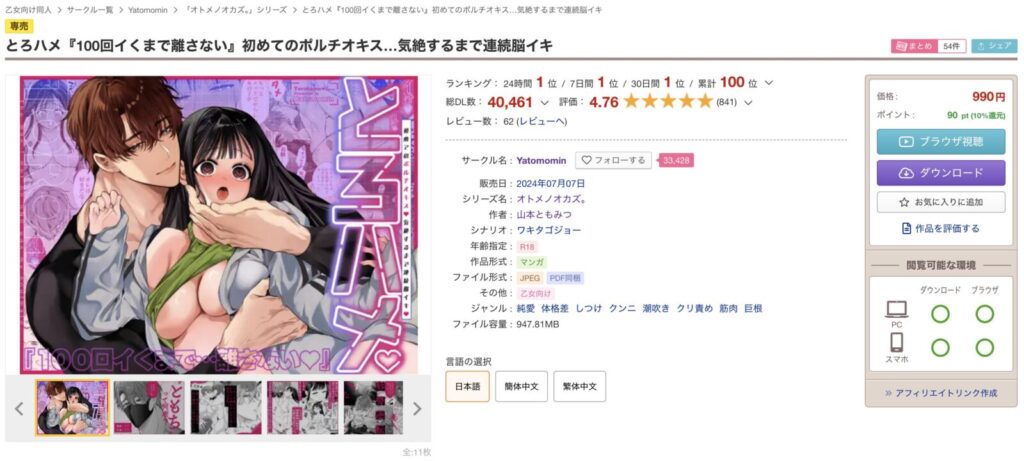Viewport: 1024px width, 461px height.
Task: Expand the rating breakdown chevron
Action: [x=748, y=102]
